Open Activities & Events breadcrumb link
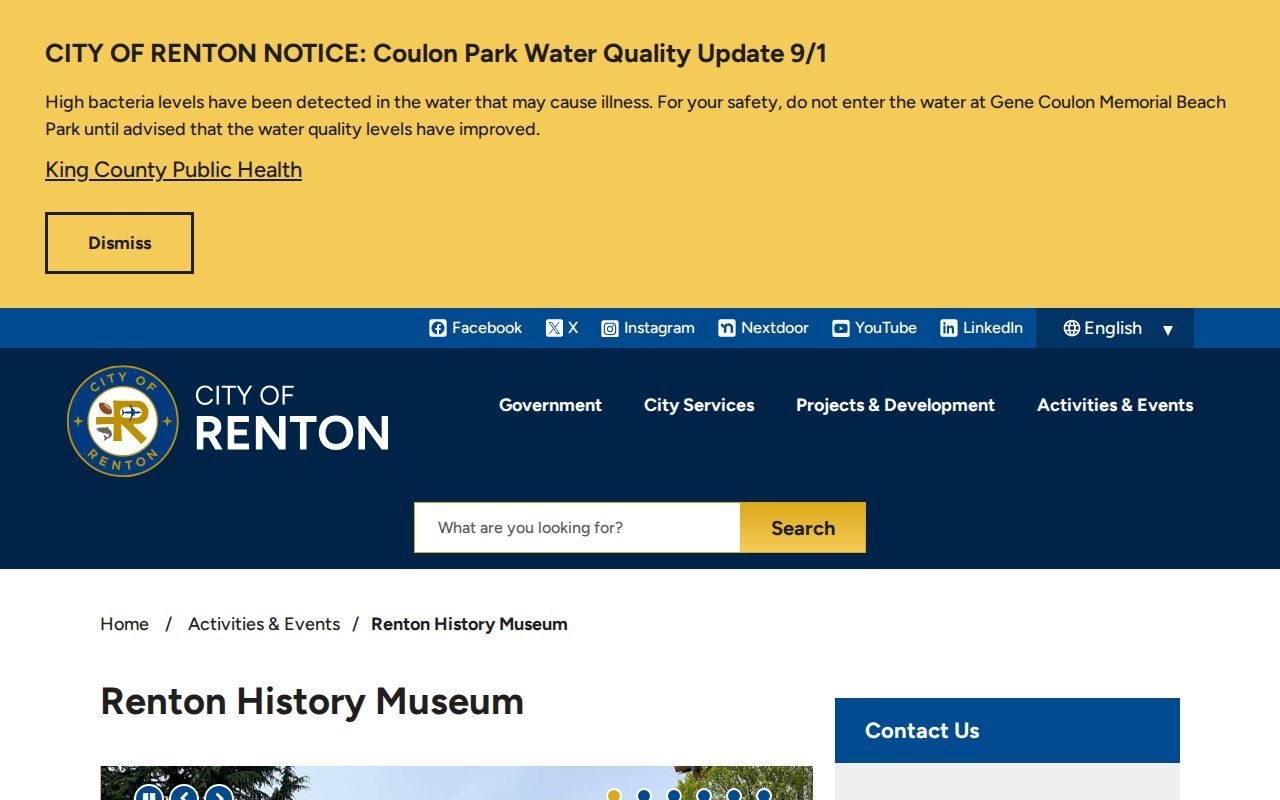 coord(264,624)
